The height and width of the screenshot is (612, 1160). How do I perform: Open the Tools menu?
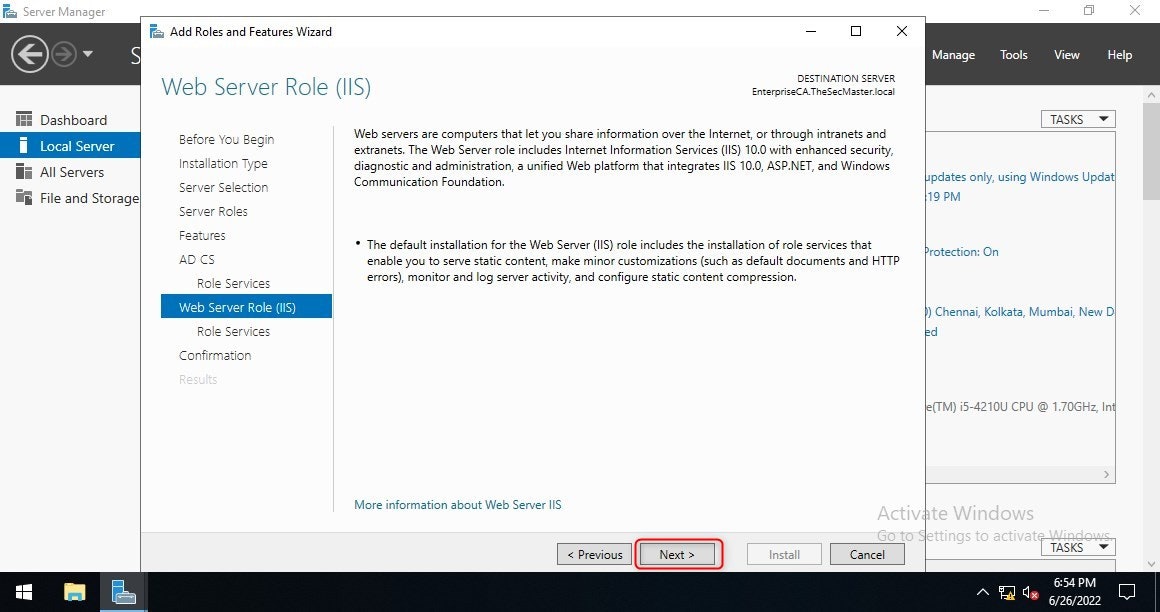1014,55
